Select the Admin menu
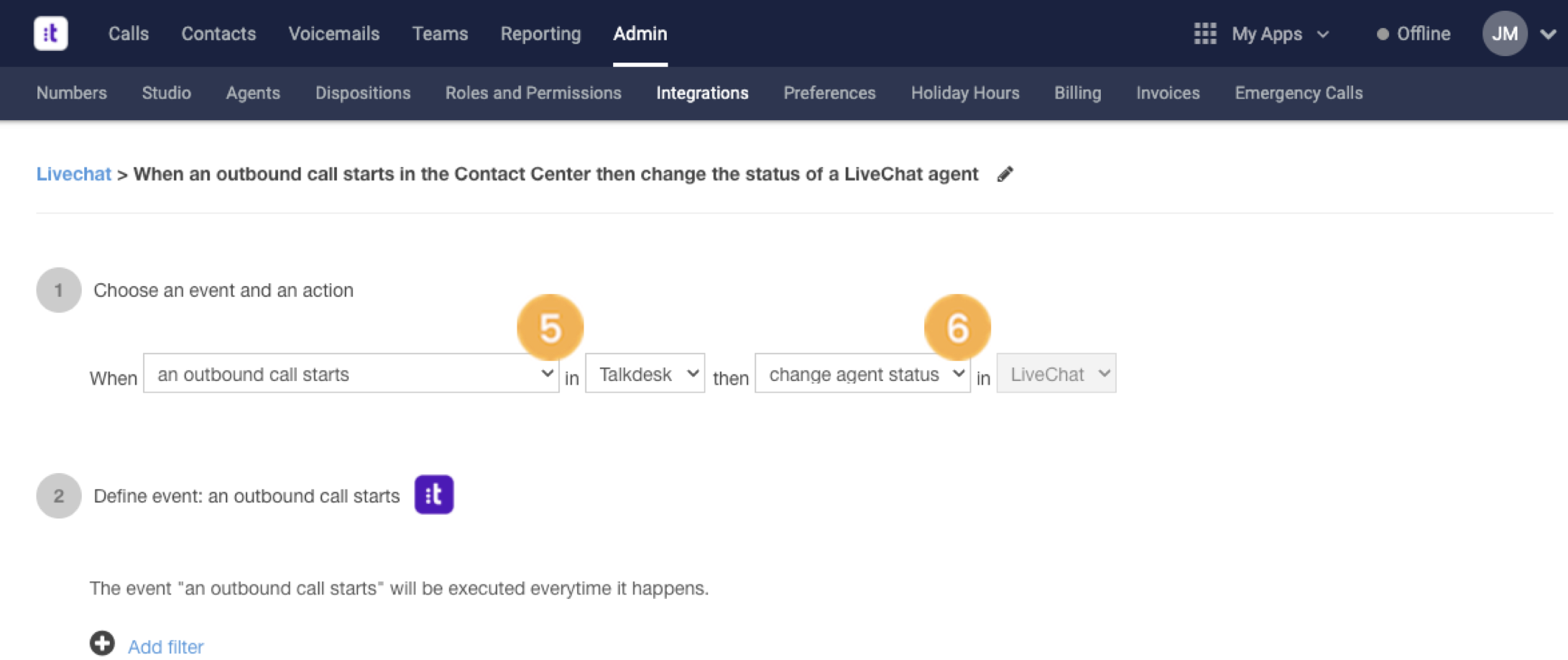 [640, 34]
